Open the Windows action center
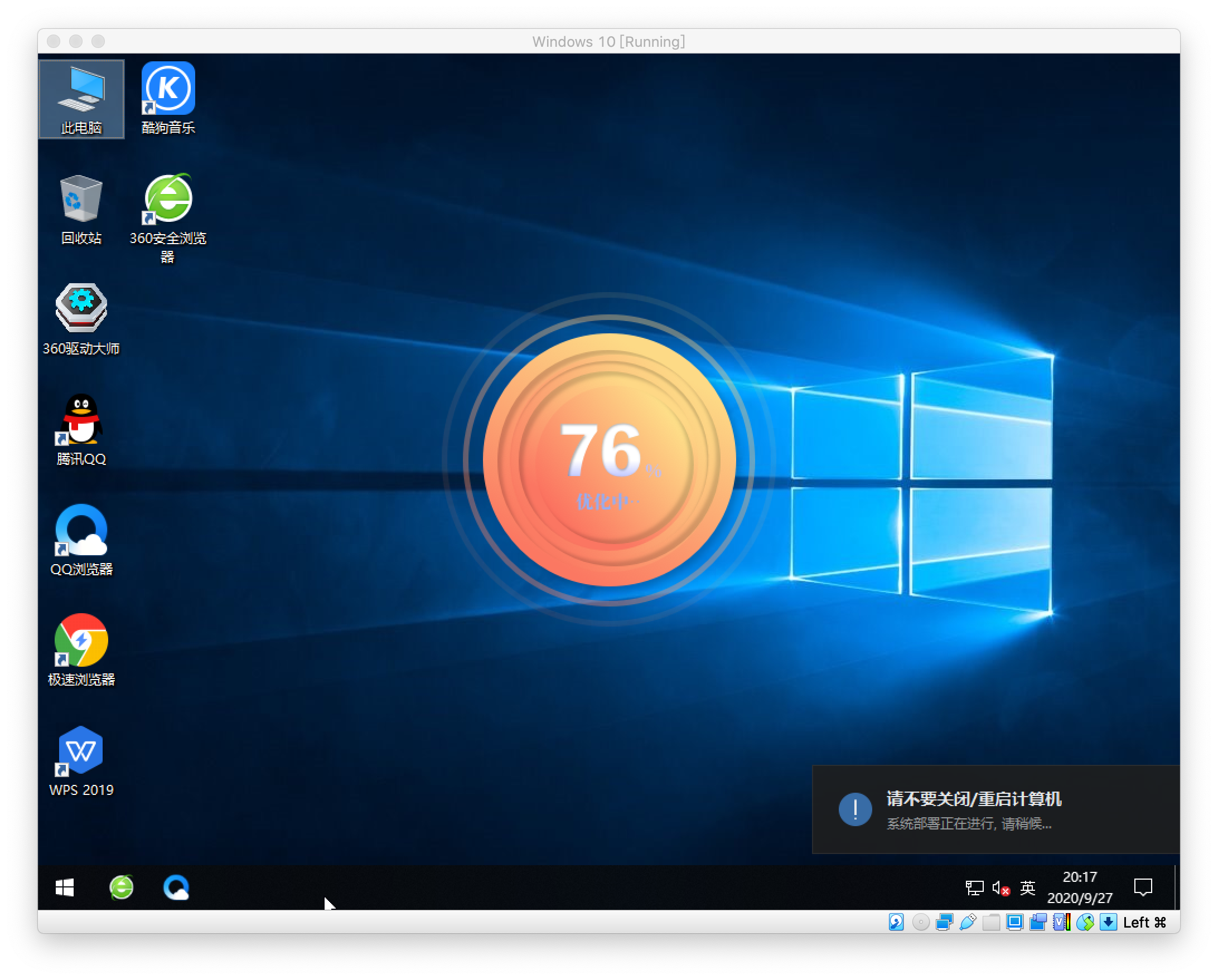This screenshot has height=980, width=1218. pos(1143,887)
